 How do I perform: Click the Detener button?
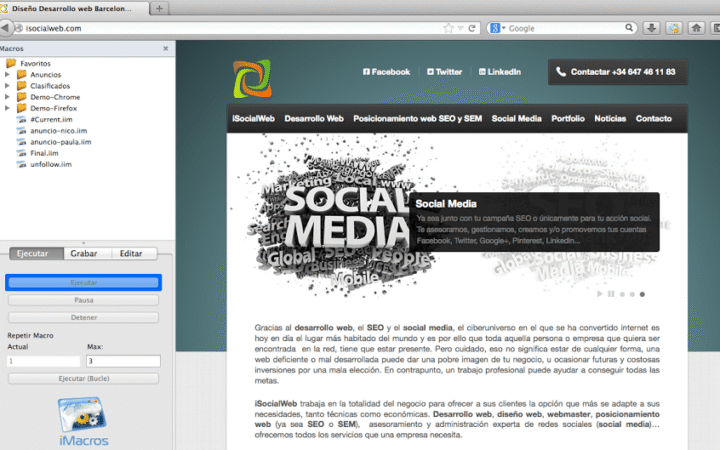click(84, 318)
